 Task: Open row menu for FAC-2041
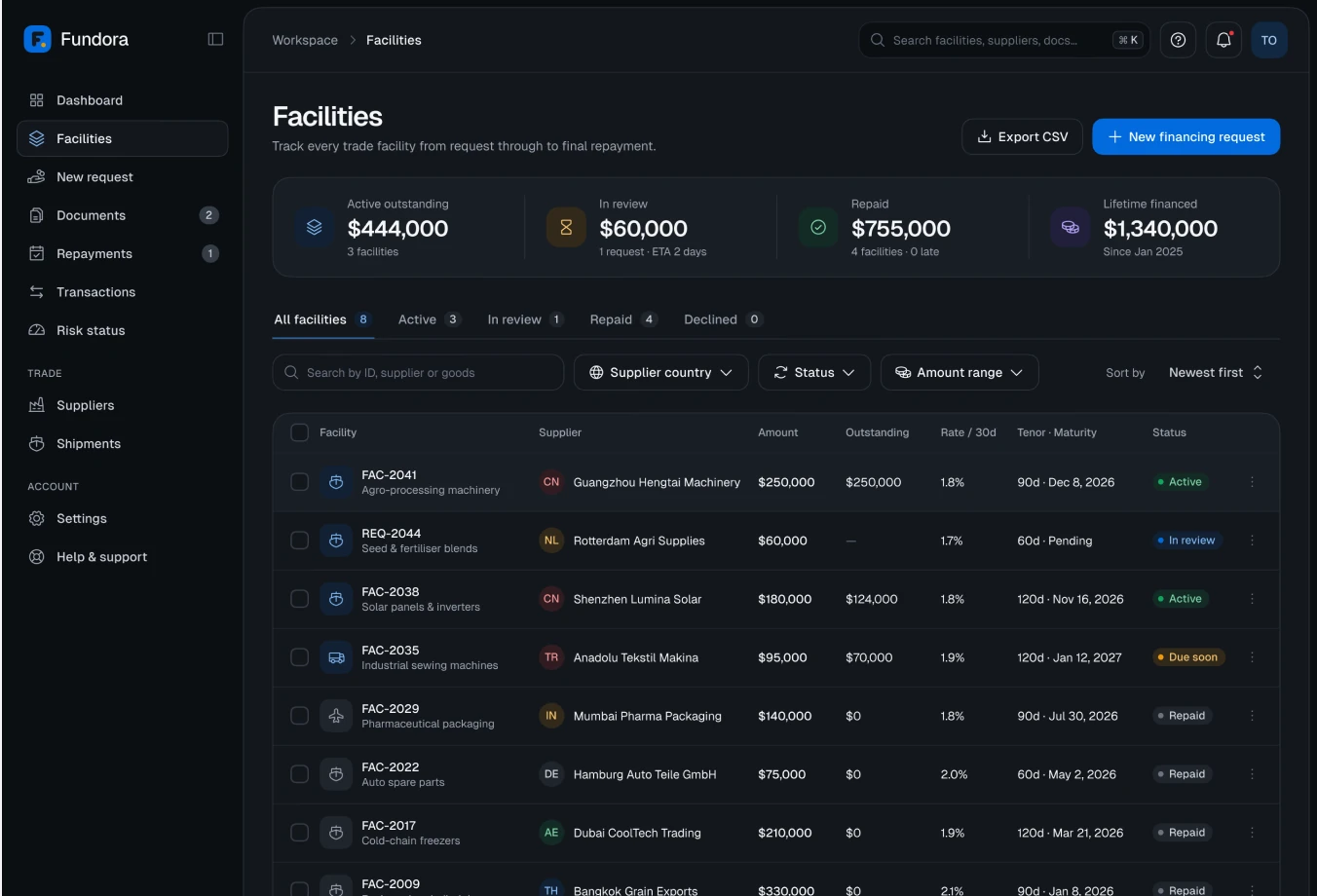point(1252,482)
